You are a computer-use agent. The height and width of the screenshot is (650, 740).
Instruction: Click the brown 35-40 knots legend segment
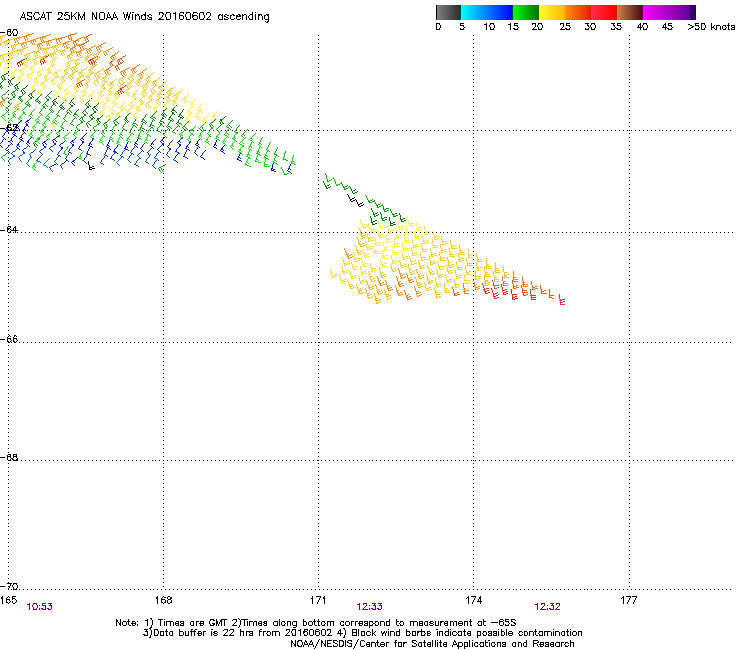630,12
